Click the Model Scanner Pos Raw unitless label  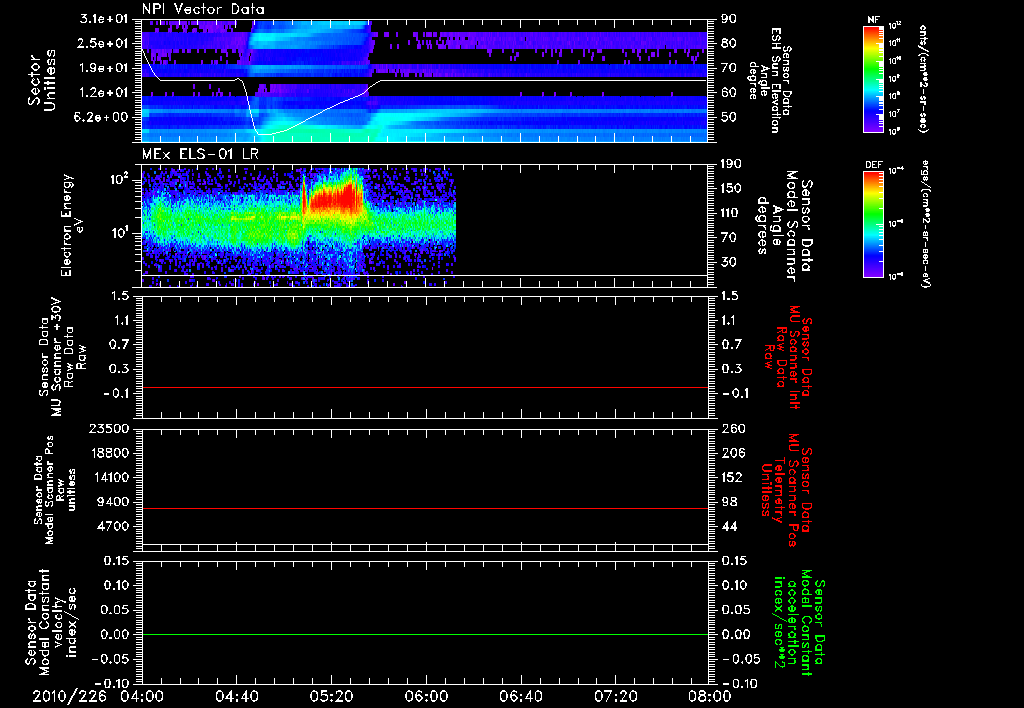point(55,490)
